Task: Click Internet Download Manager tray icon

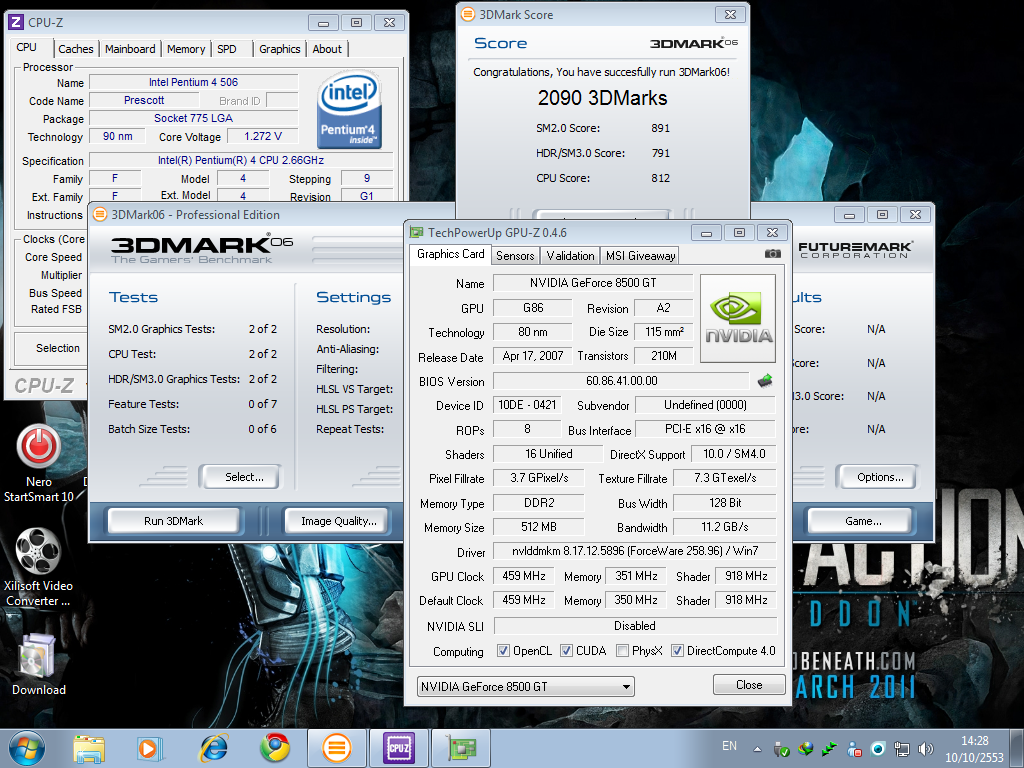Action: click(x=806, y=749)
